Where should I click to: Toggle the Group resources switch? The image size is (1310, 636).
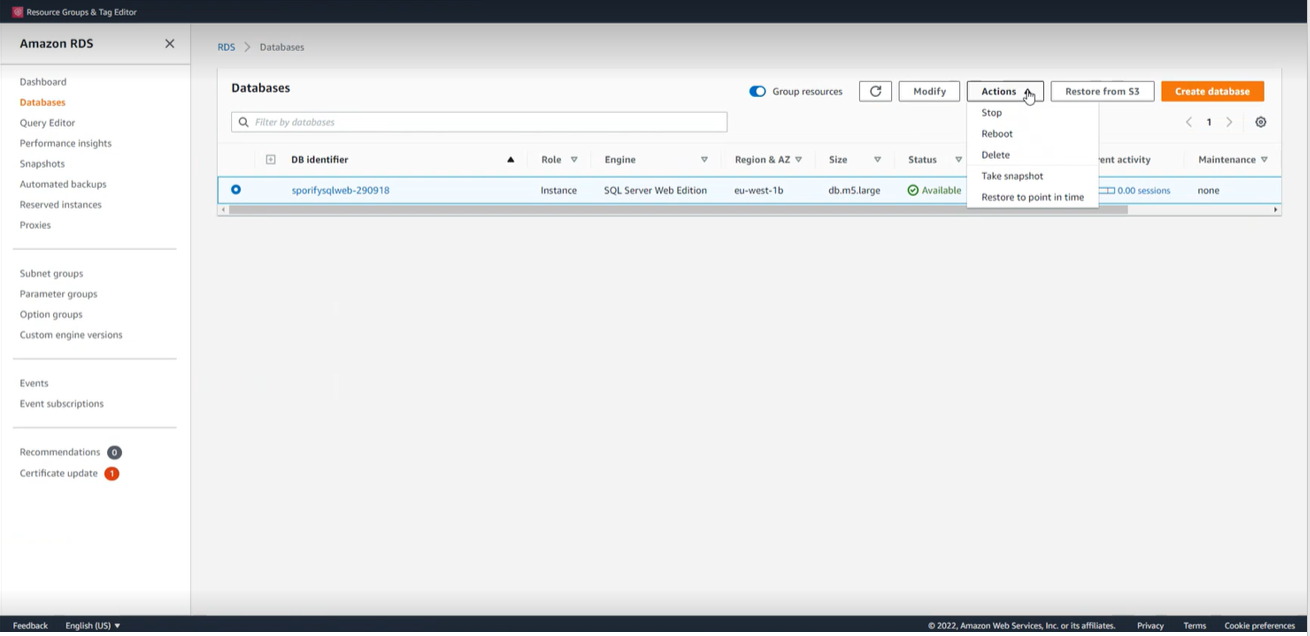point(757,91)
